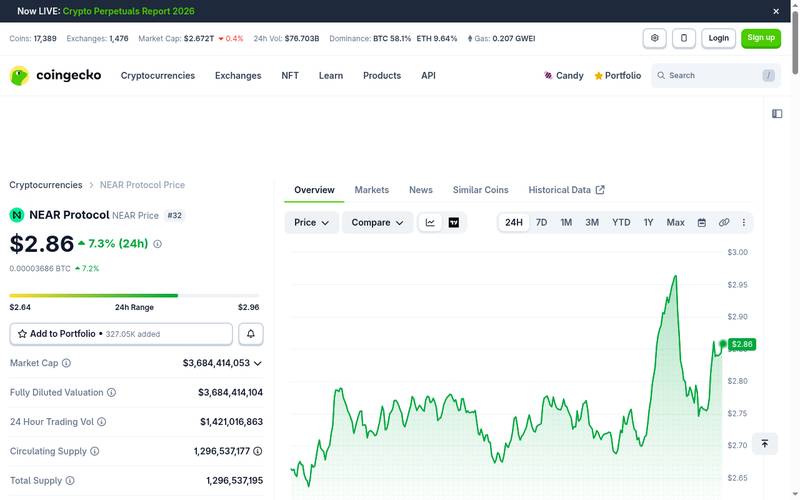Open the Learn menu

pyautogui.click(x=331, y=76)
